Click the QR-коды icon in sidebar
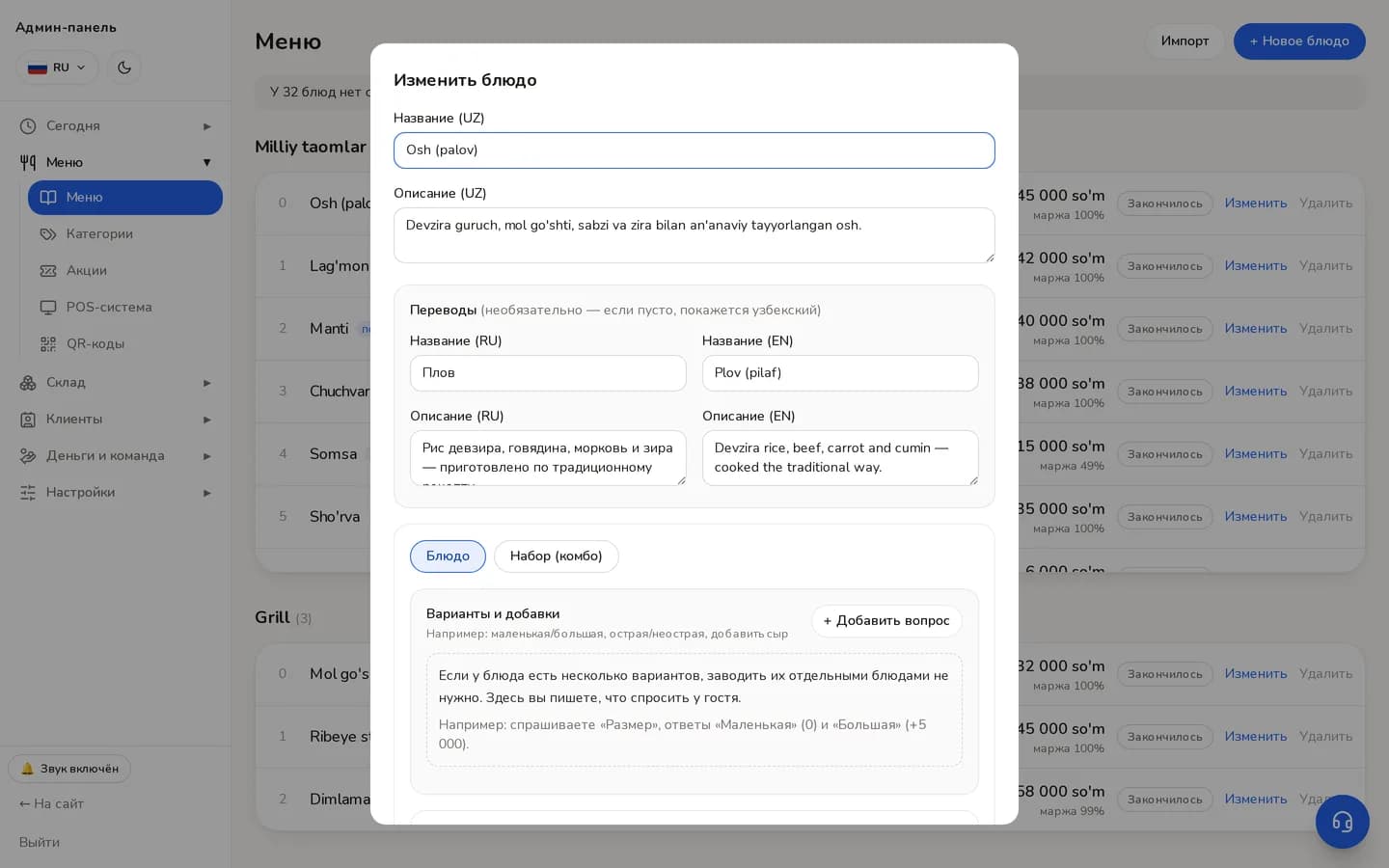 click(x=48, y=344)
